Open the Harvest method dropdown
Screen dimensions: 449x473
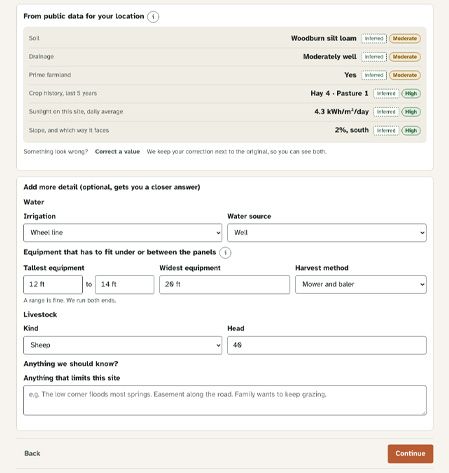coord(361,284)
